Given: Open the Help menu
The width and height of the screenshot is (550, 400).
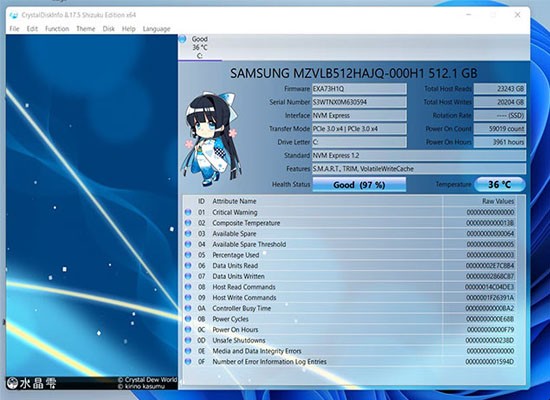Looking at the screenshot, I should pyautogui.click(x=128, y=29).
